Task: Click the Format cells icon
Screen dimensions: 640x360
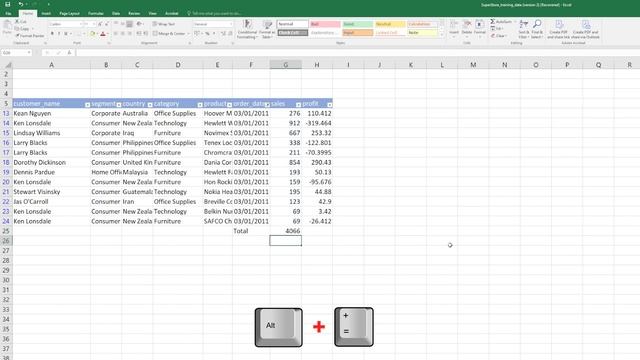Action: click(x=480, y=28)
